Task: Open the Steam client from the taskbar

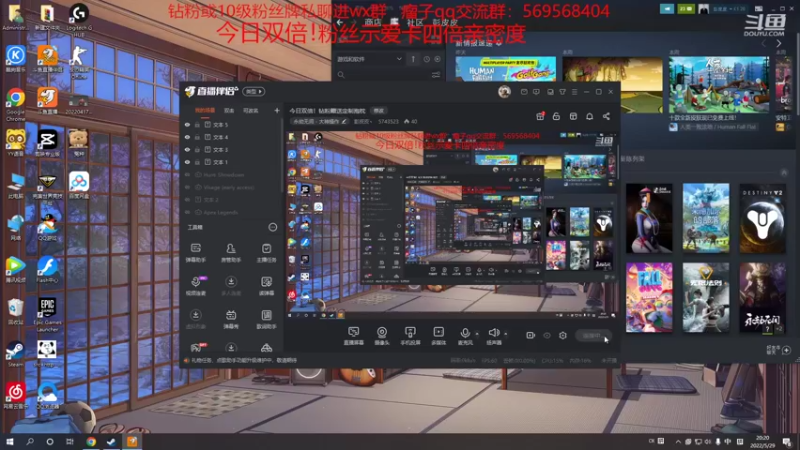Action: (x=111, y=441)
